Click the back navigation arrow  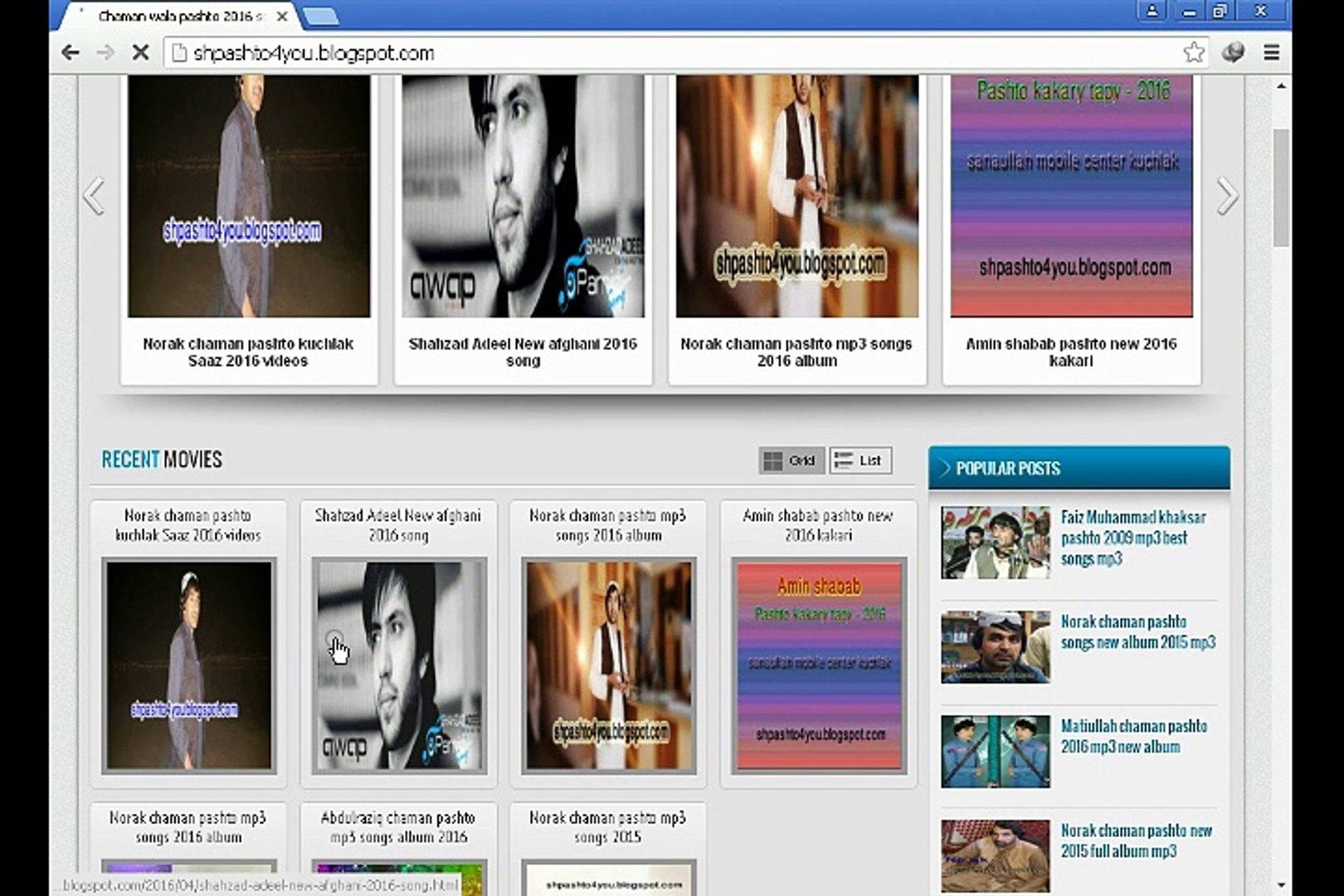pos(71,52)
